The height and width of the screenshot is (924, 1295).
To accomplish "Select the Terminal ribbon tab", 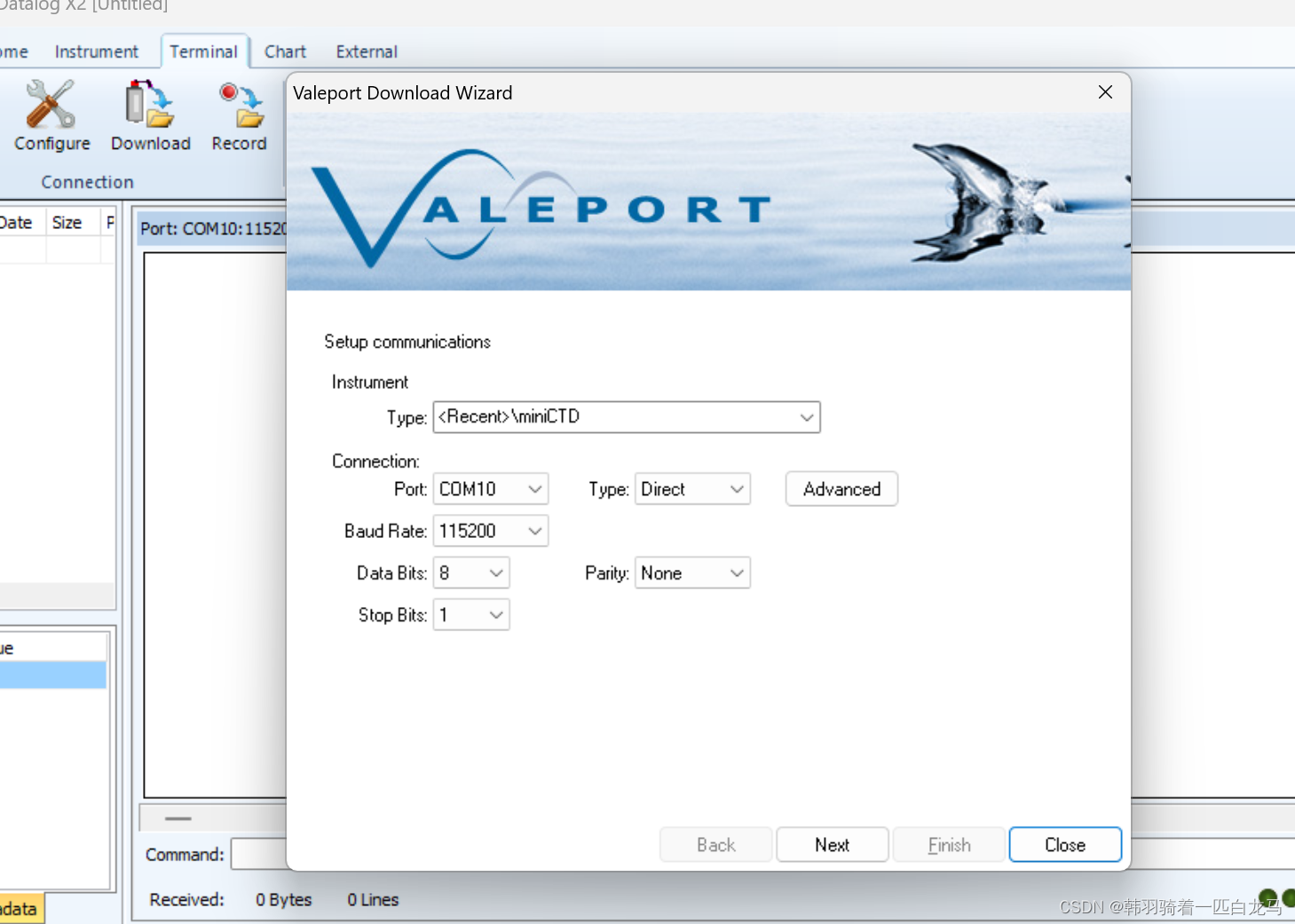I will 203,51.
